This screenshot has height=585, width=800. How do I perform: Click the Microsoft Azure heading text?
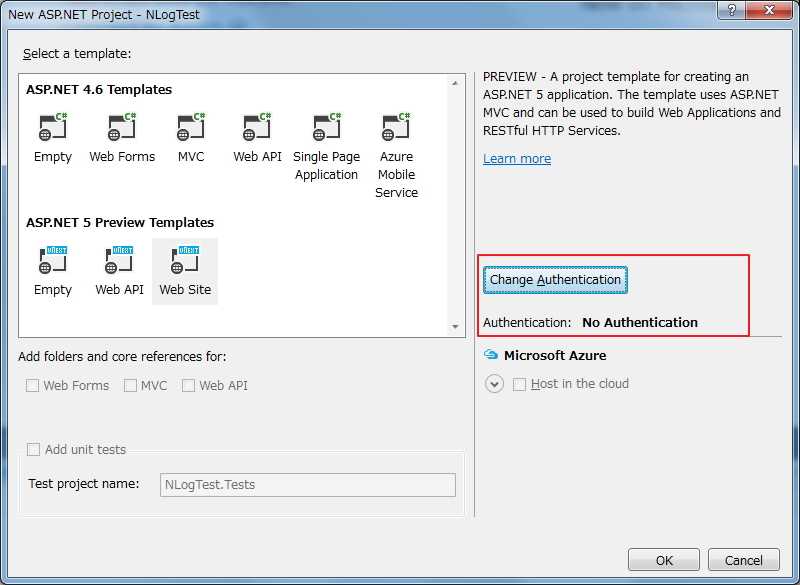555,355
